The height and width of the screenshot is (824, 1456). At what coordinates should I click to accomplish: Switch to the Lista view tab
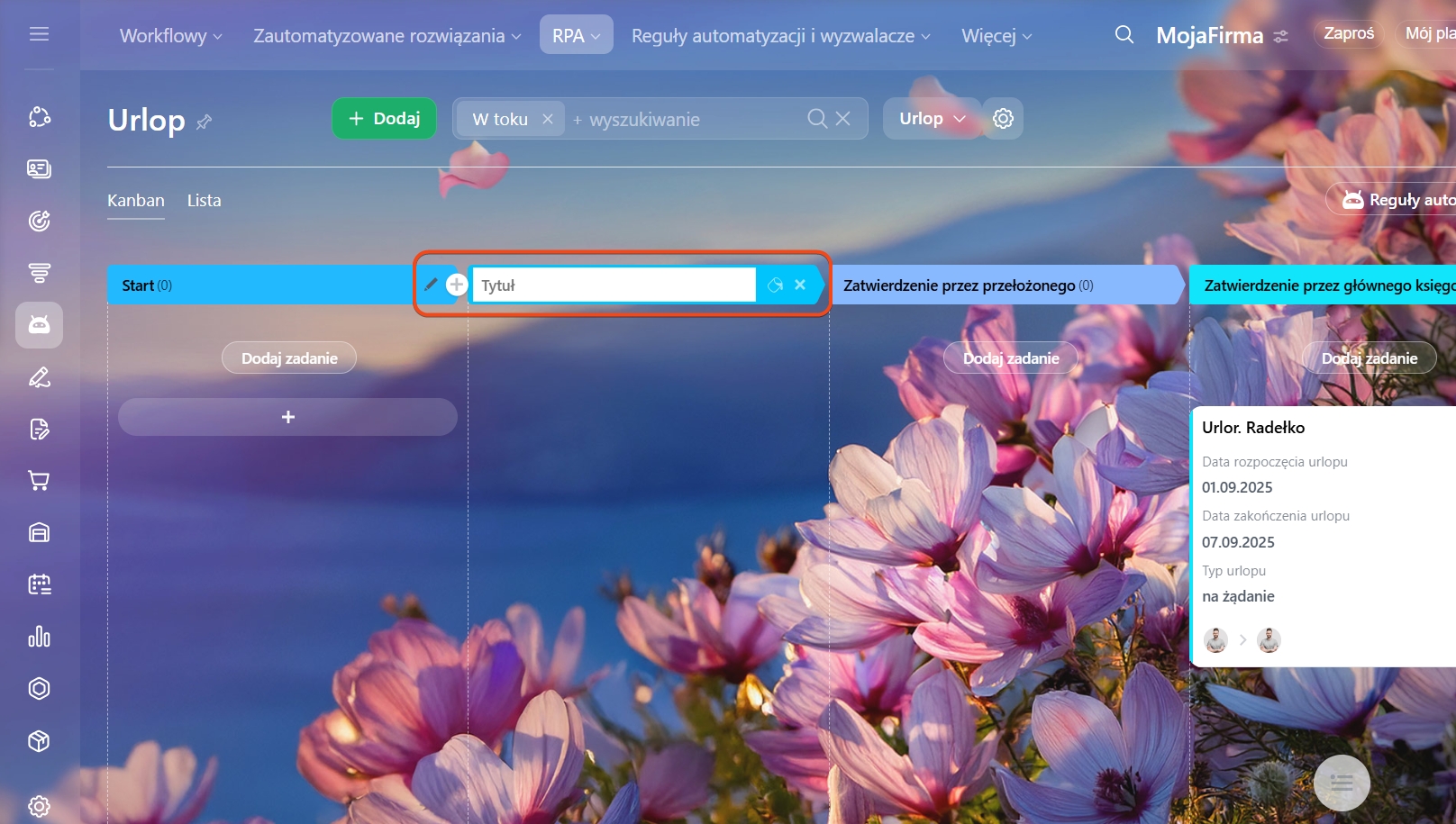pos(204,201)
